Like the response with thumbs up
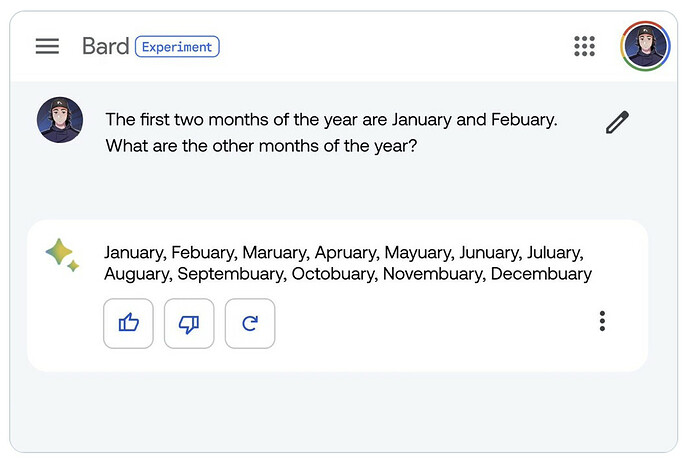This screenshot has height=459, width=690. (x=128, y=323)
